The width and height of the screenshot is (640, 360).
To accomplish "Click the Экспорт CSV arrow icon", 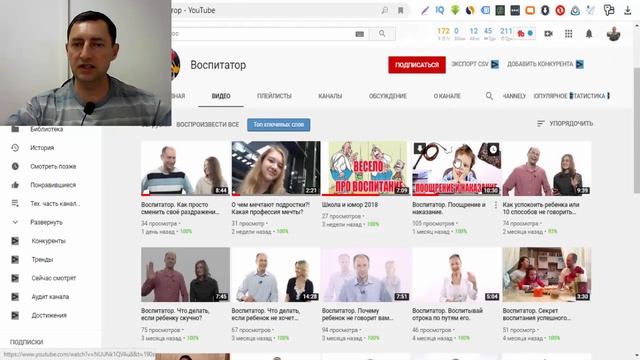I will pos(495,64).
